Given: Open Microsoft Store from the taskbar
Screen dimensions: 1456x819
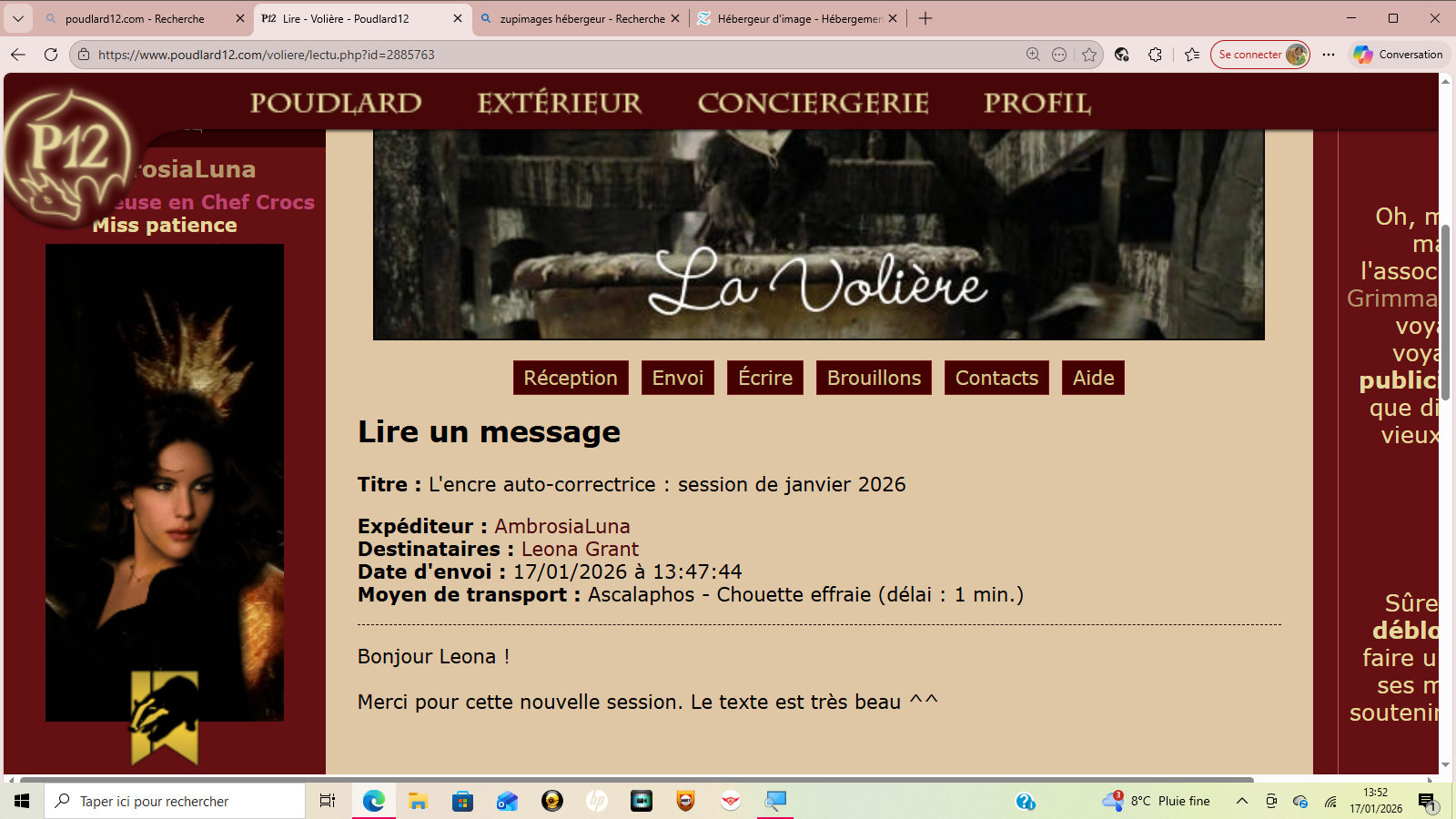Looking at the screenshot, I should click(462, 801).
